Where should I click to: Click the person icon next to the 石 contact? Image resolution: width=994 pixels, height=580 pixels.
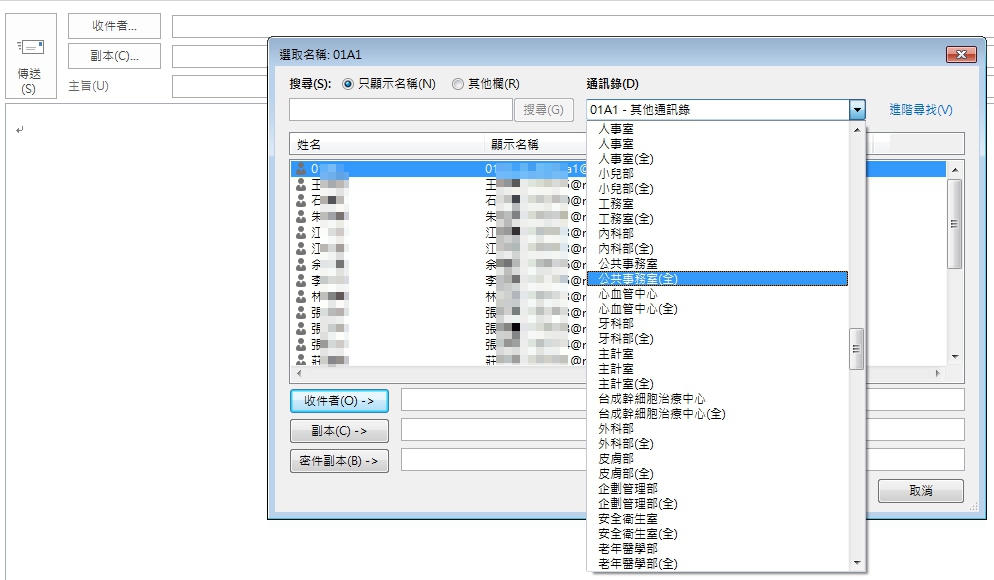coord(302,200)
